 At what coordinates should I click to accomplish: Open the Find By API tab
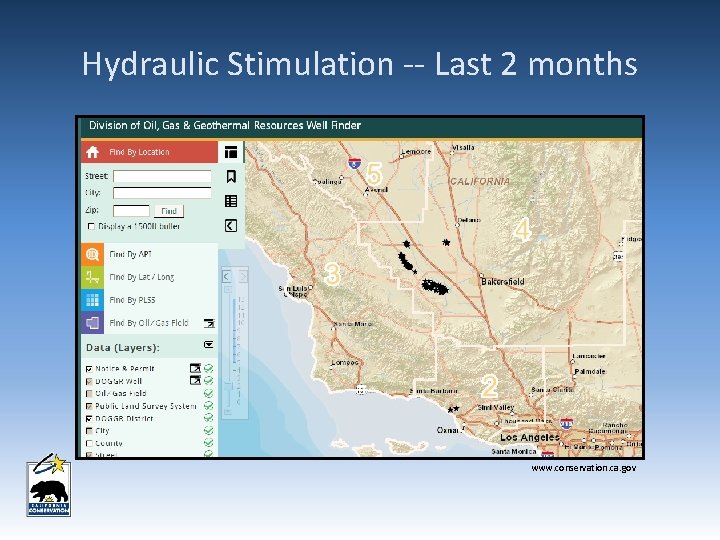click(x=149, y=254)
